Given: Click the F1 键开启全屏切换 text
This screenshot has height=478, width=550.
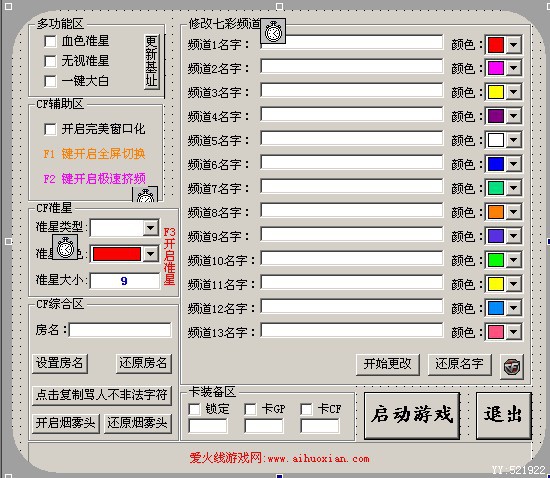Looking at the screenshot, I should [x=94, y=154].
